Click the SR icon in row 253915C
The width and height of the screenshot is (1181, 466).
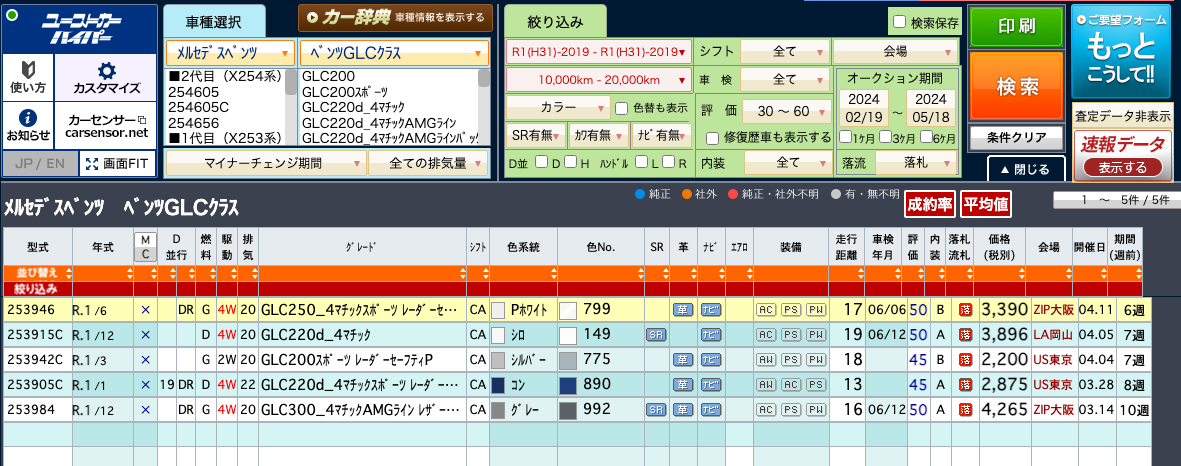pos(656,335)
